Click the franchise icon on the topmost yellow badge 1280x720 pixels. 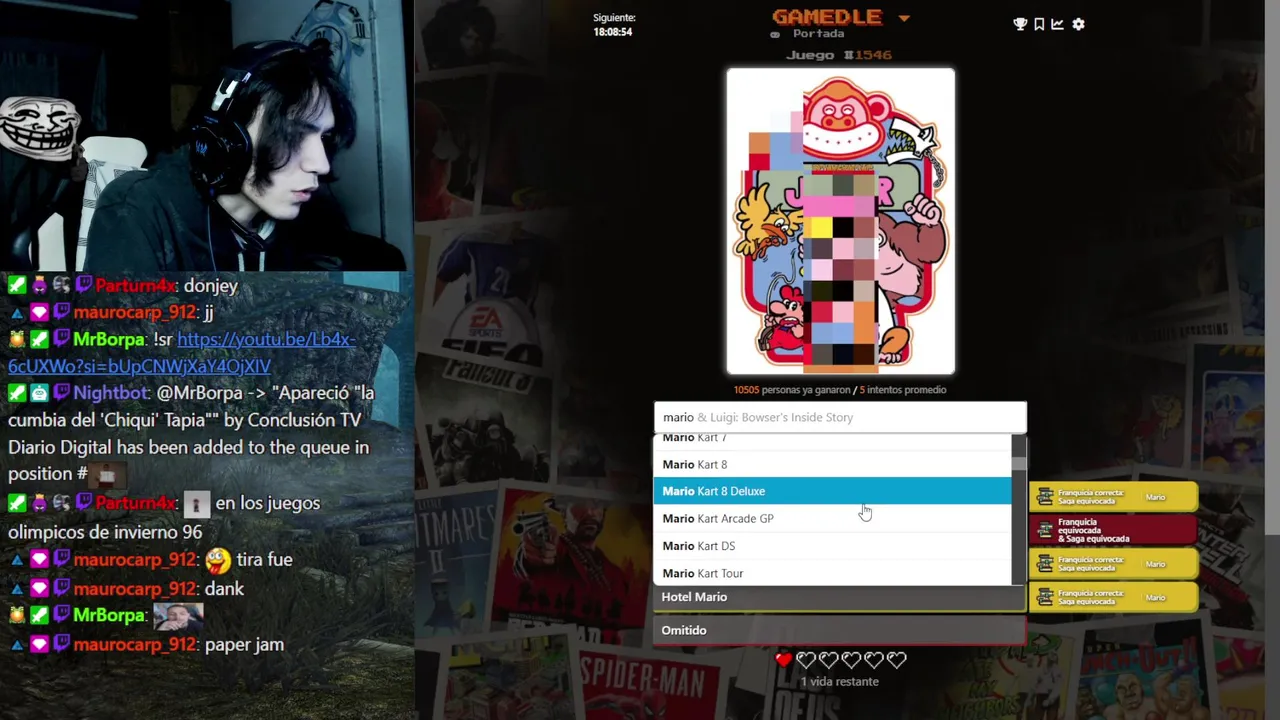click(x=1045, y=497)
